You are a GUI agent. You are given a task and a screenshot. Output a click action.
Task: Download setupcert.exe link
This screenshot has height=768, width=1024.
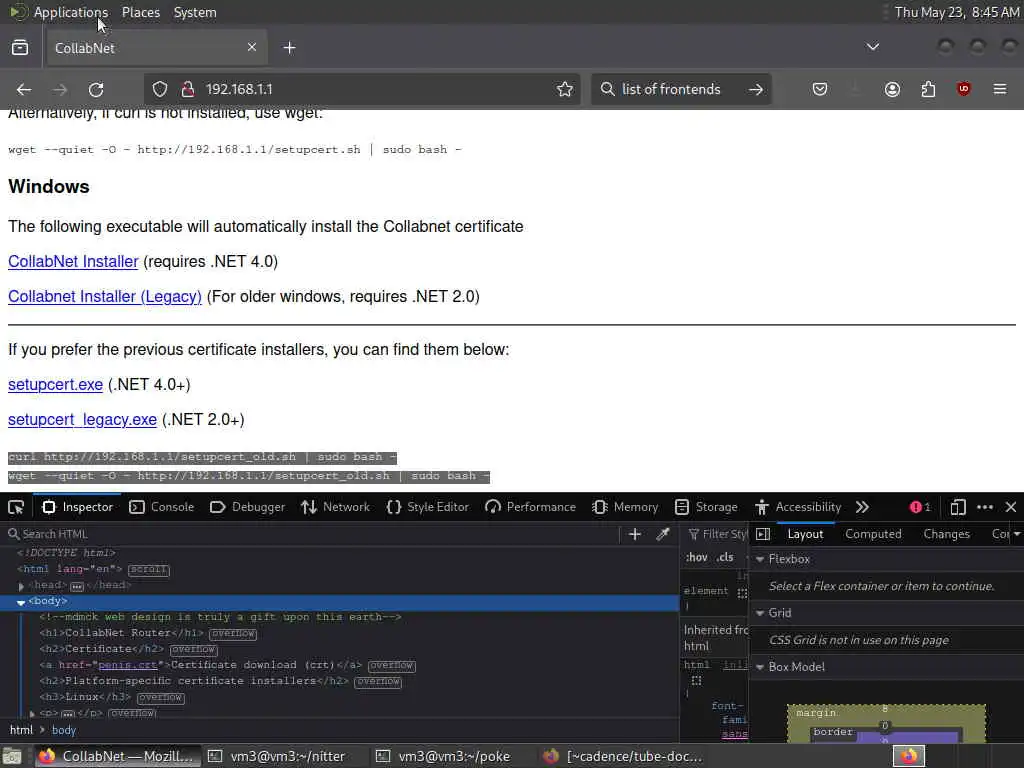pos(56,385)
